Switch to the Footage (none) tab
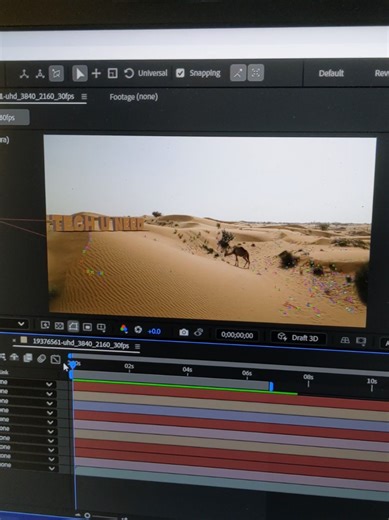 (x=134, y=97)
